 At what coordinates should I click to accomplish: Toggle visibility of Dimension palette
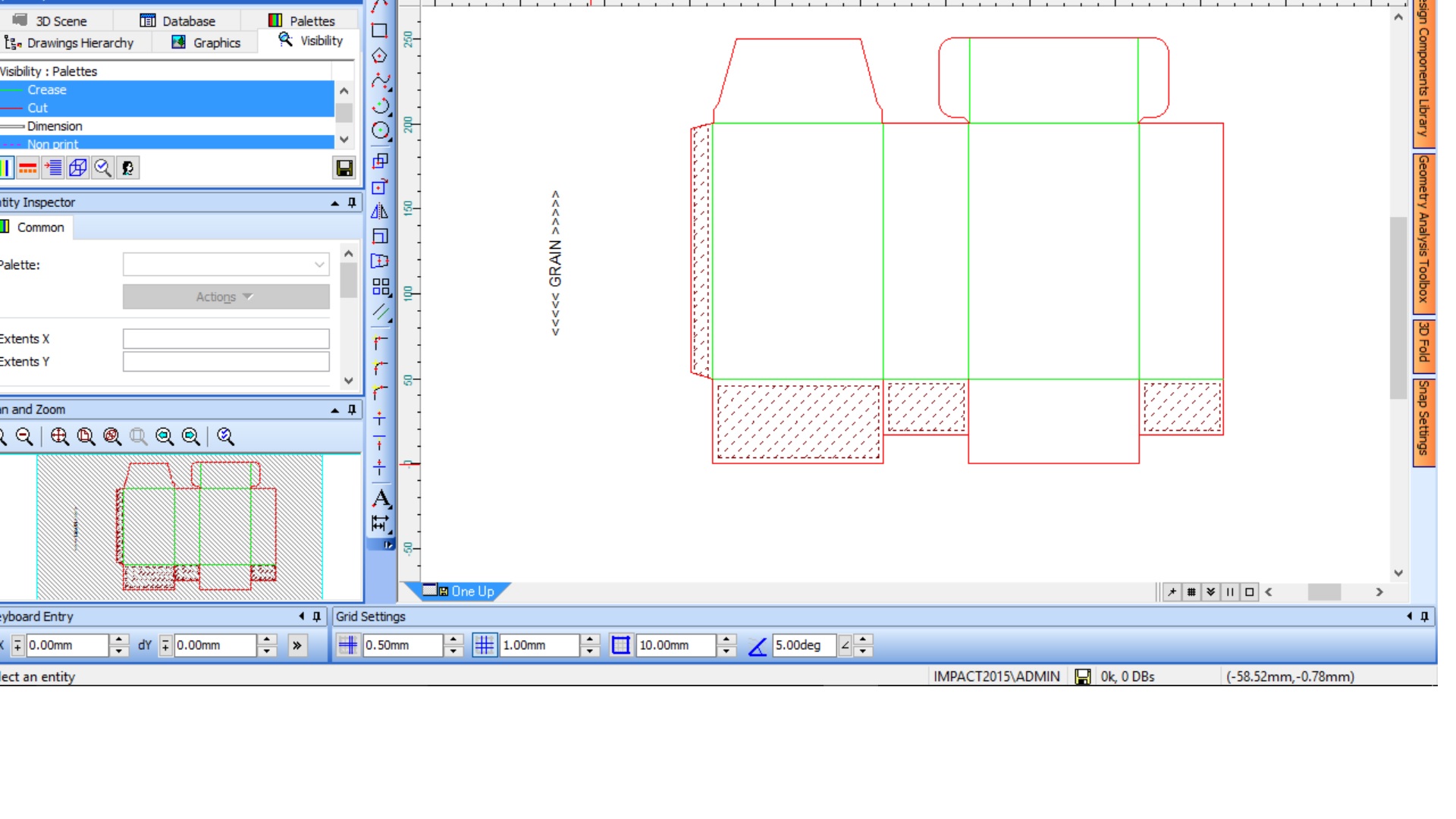coord(55,126)
